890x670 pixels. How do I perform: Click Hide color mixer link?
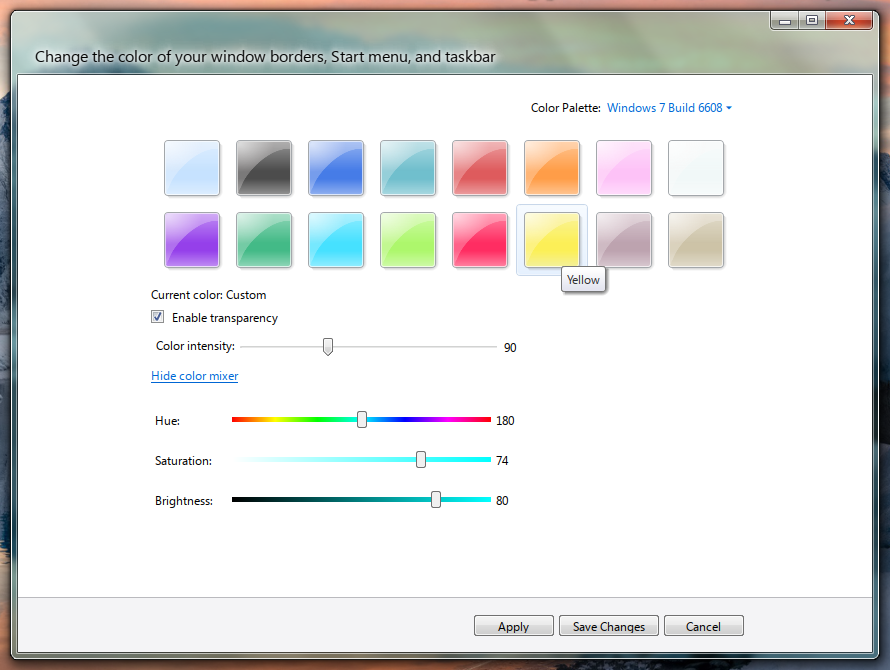pos(195,376)
